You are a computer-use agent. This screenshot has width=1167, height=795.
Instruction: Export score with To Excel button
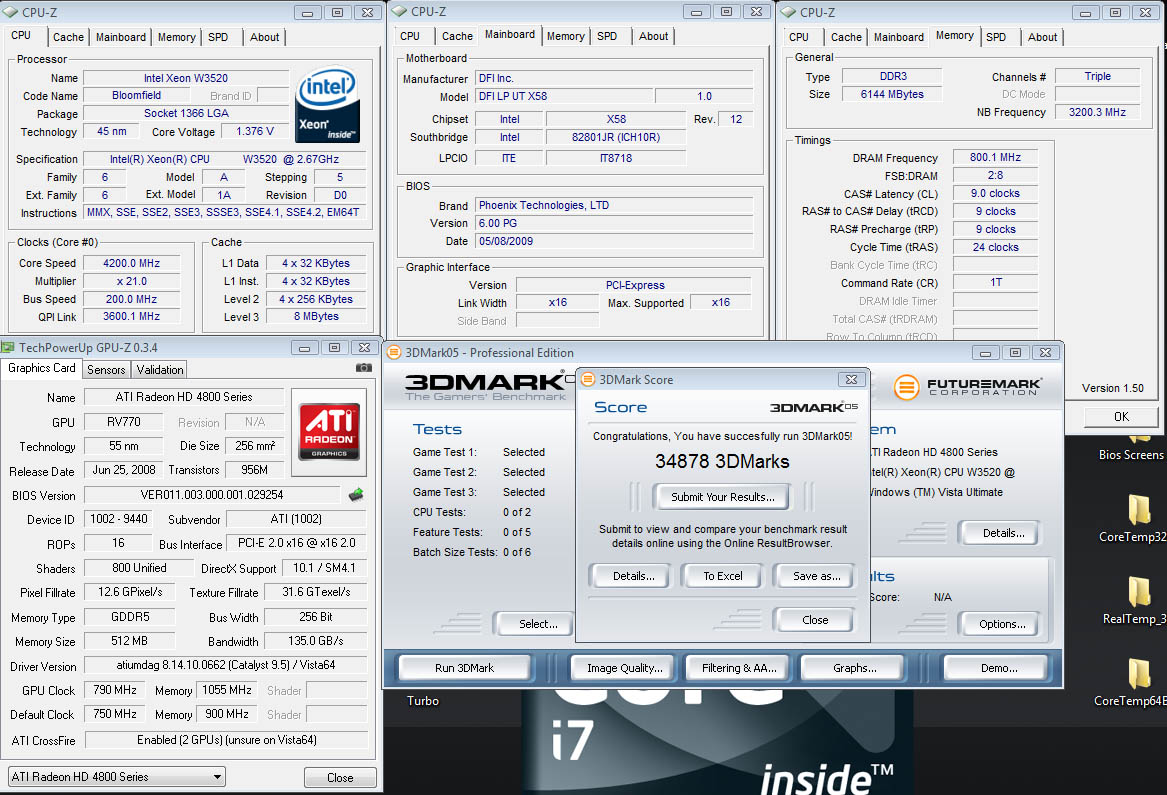pos(723,576)
